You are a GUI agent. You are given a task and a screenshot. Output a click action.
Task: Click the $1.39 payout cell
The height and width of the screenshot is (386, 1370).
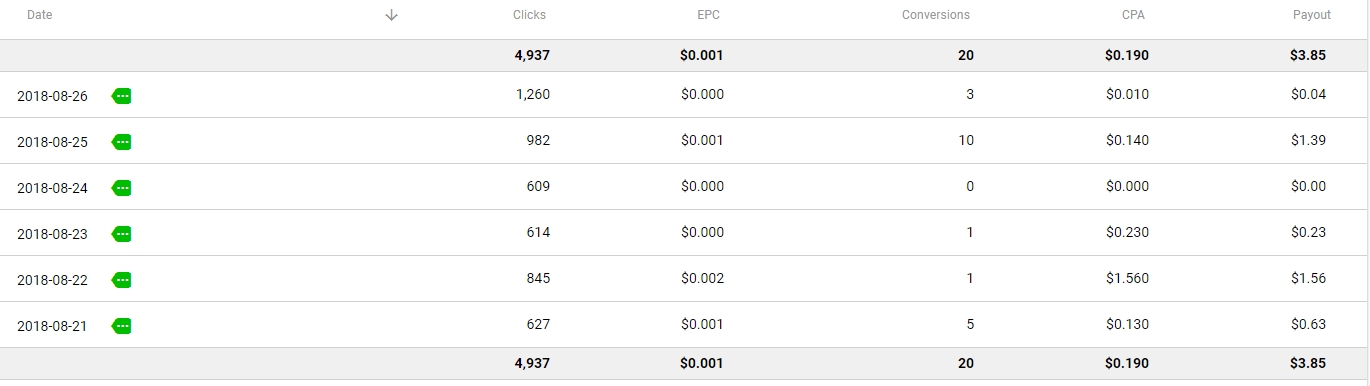coord(1309,141)
